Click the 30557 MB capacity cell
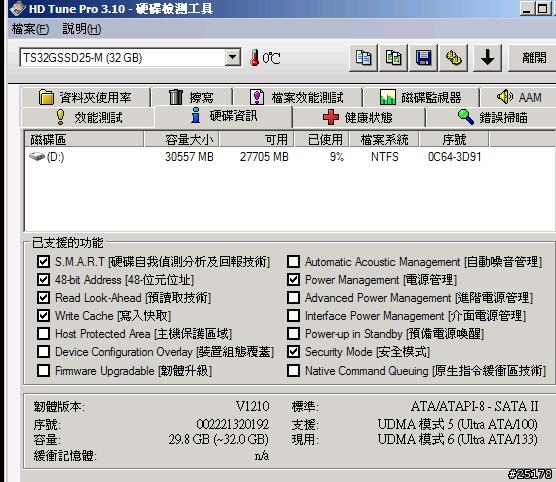Viewport: 556px width, 482px height. point(189,157)
